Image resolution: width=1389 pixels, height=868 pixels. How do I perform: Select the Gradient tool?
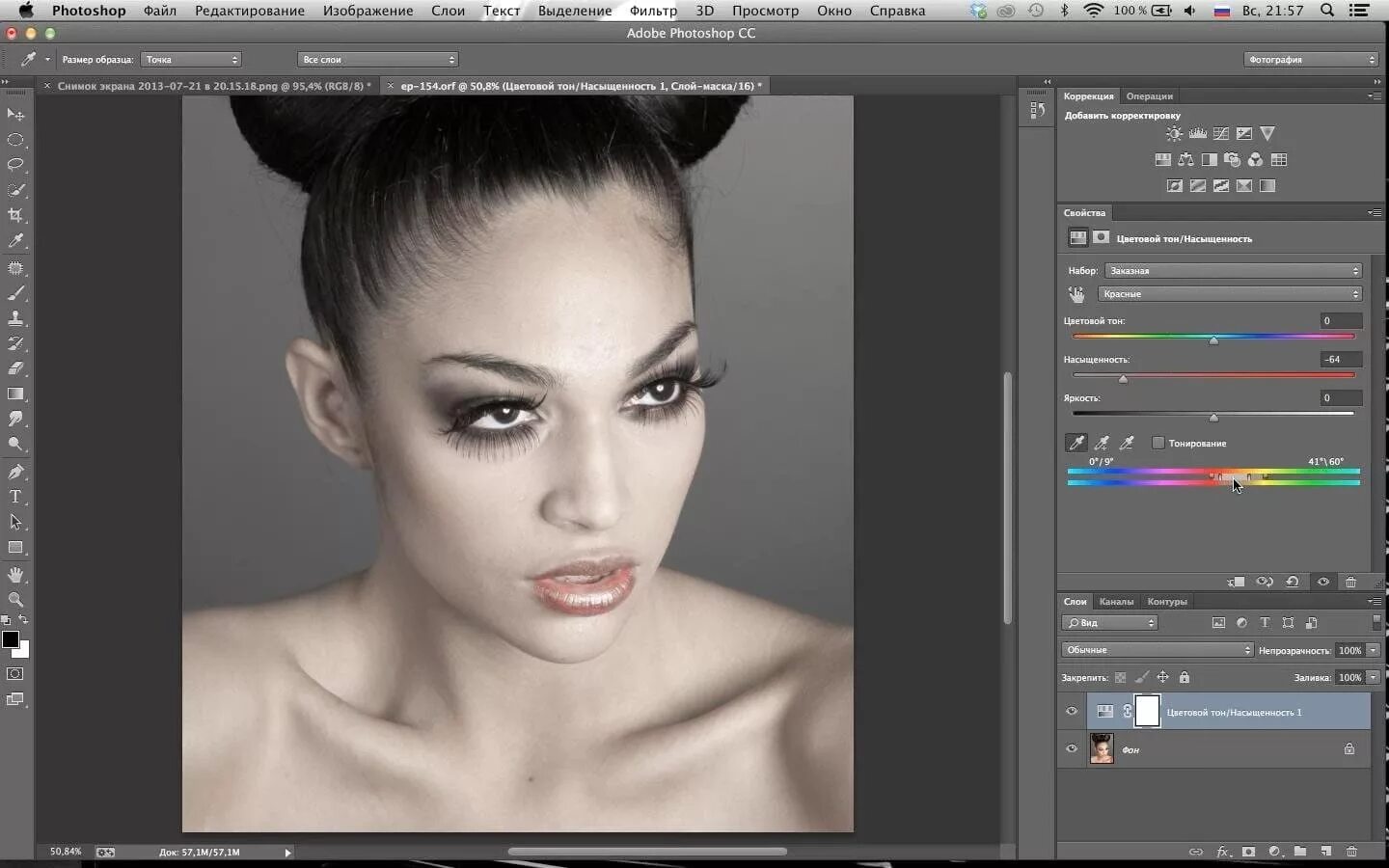click(x=15, y=393)
